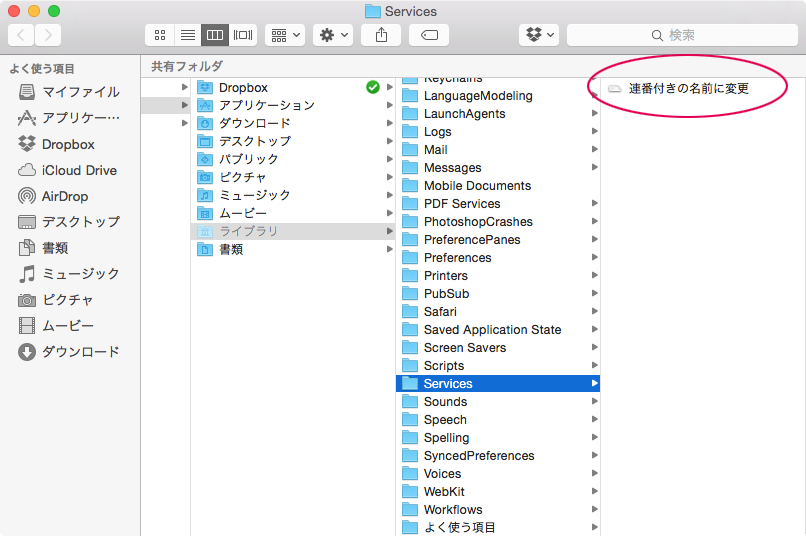The width and height of the screenshot is (806, 536).
Task: Select the 書類 folder in column
Action: (293, 249)
